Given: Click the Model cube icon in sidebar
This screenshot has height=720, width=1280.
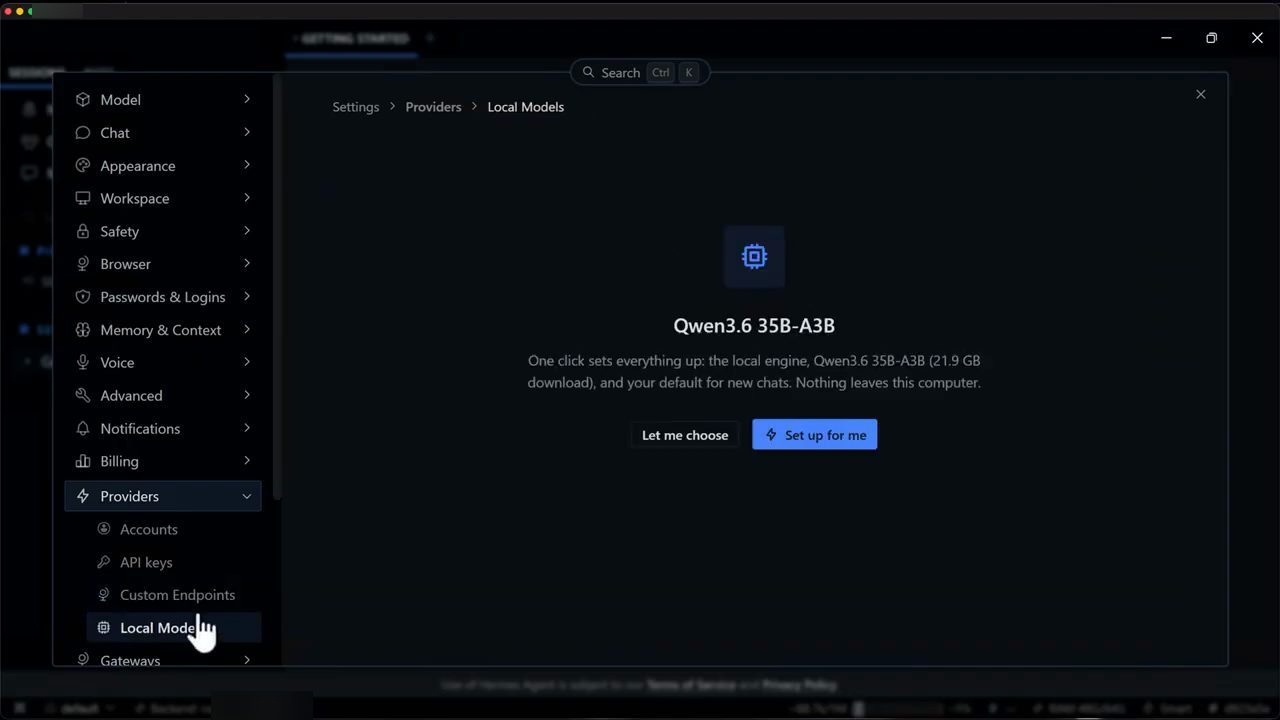Looking at the screenshot, I should pos(83,100).
